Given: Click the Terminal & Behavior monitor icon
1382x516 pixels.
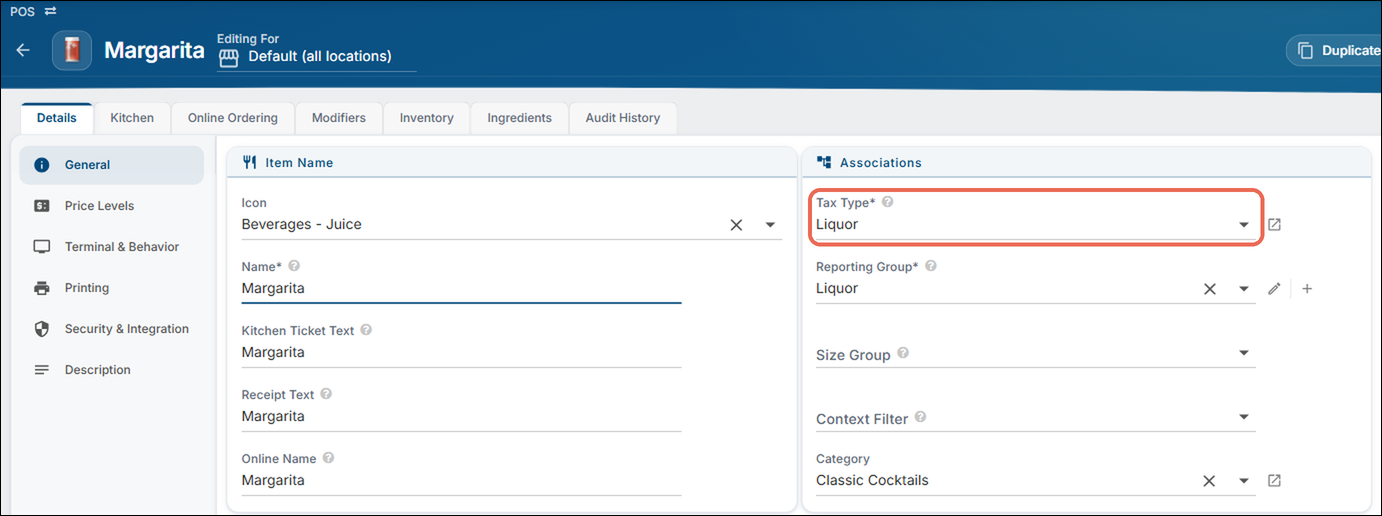Looking at the screenshot, I should pyautogui.click(x=42, y=247).
